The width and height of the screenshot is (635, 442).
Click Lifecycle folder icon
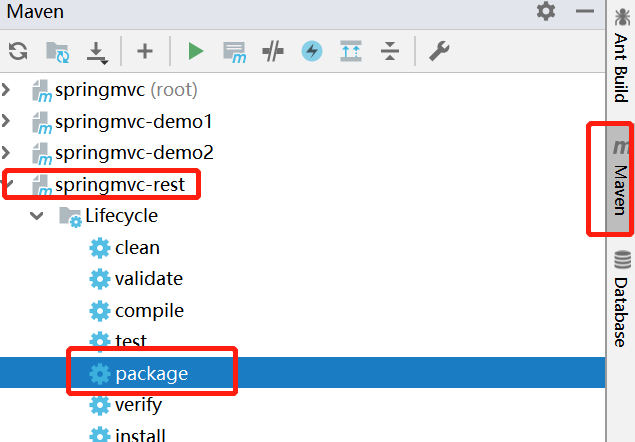click(70, 217)
